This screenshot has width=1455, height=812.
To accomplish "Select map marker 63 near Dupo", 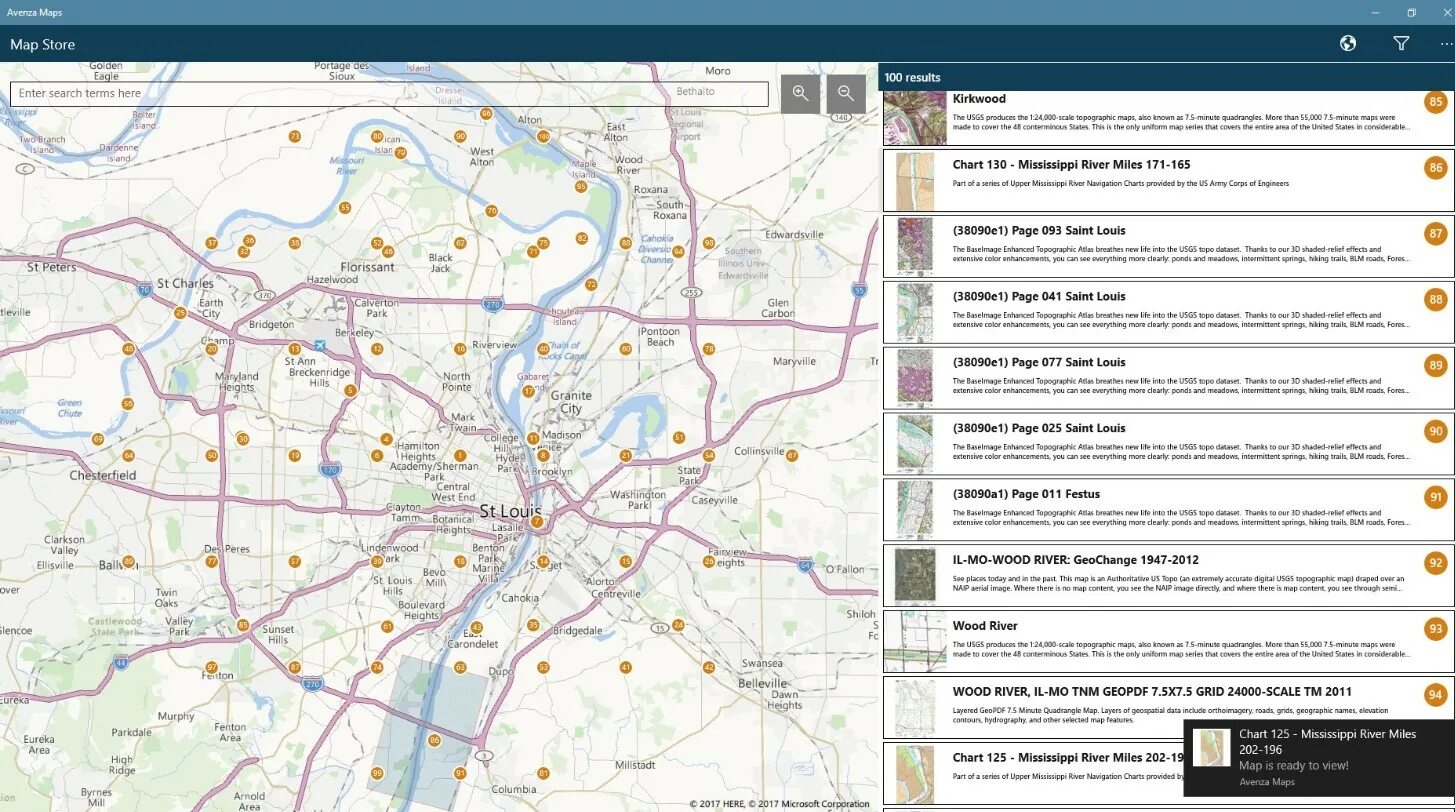I will 460,667.
